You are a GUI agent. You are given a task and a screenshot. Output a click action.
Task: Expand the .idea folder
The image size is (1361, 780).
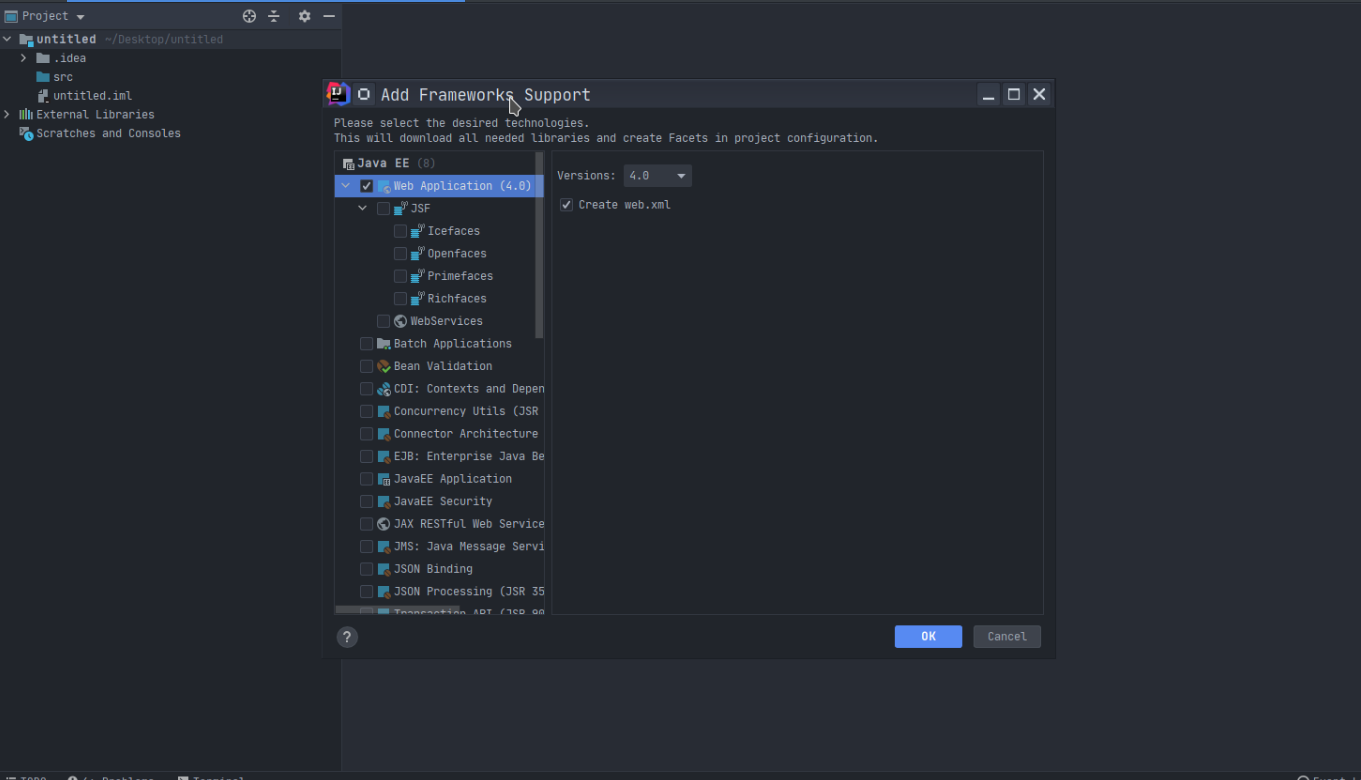click(24, 58)
